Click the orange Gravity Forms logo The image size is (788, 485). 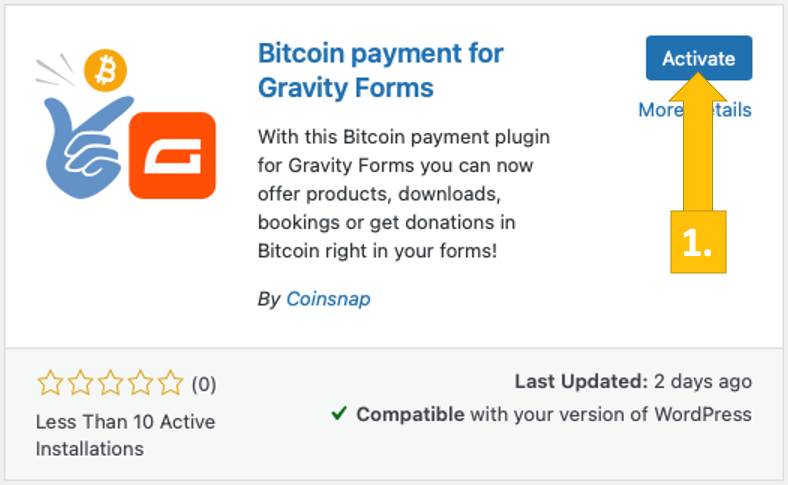tap(172, 155)
